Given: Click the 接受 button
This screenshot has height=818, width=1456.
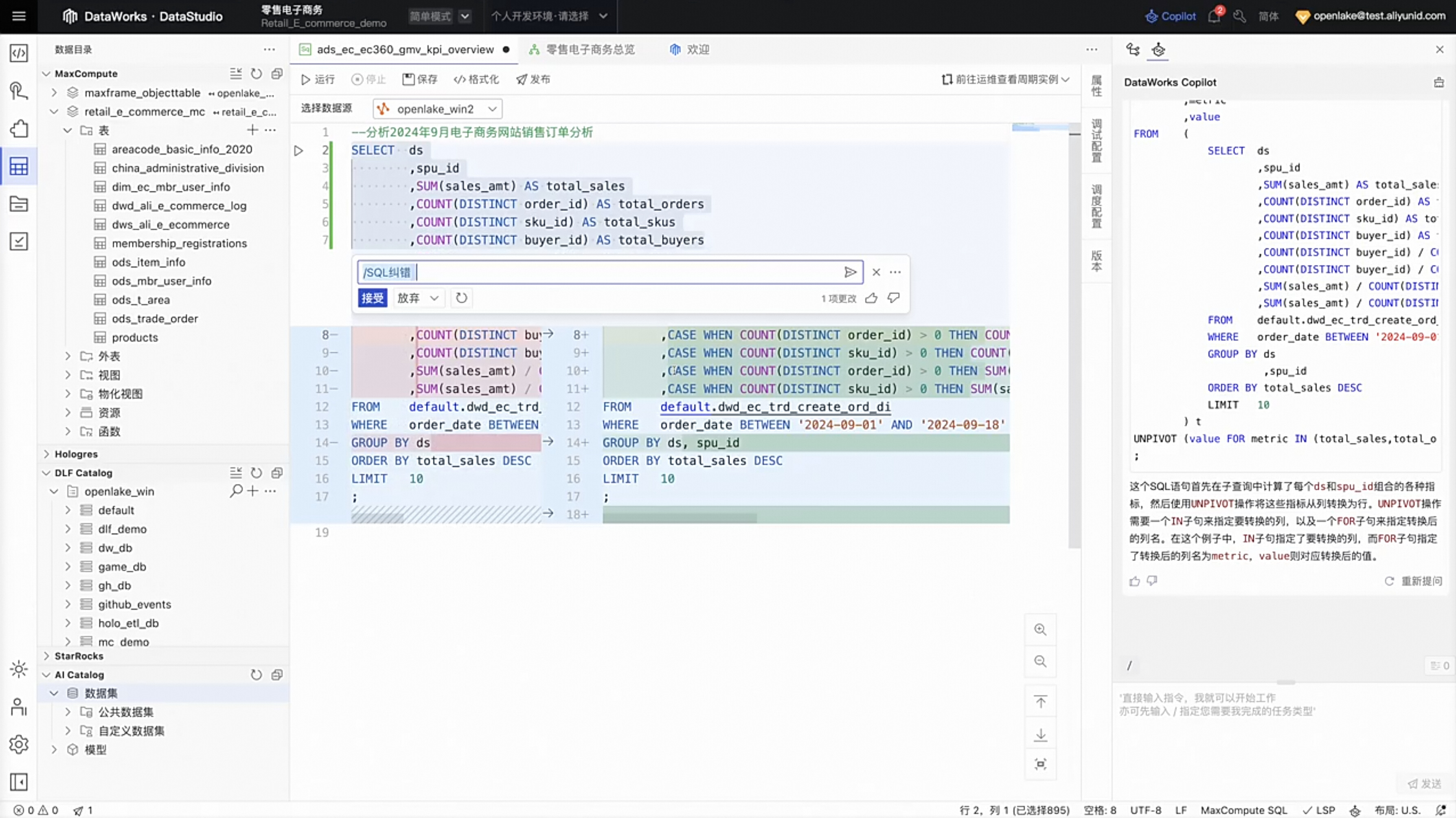Looking at the screenshot, I should [x=372, y=298].
